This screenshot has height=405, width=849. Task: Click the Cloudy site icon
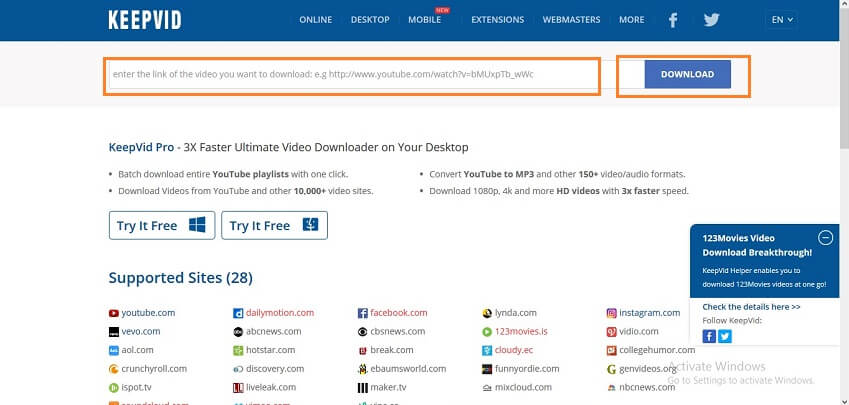[487, 350]
